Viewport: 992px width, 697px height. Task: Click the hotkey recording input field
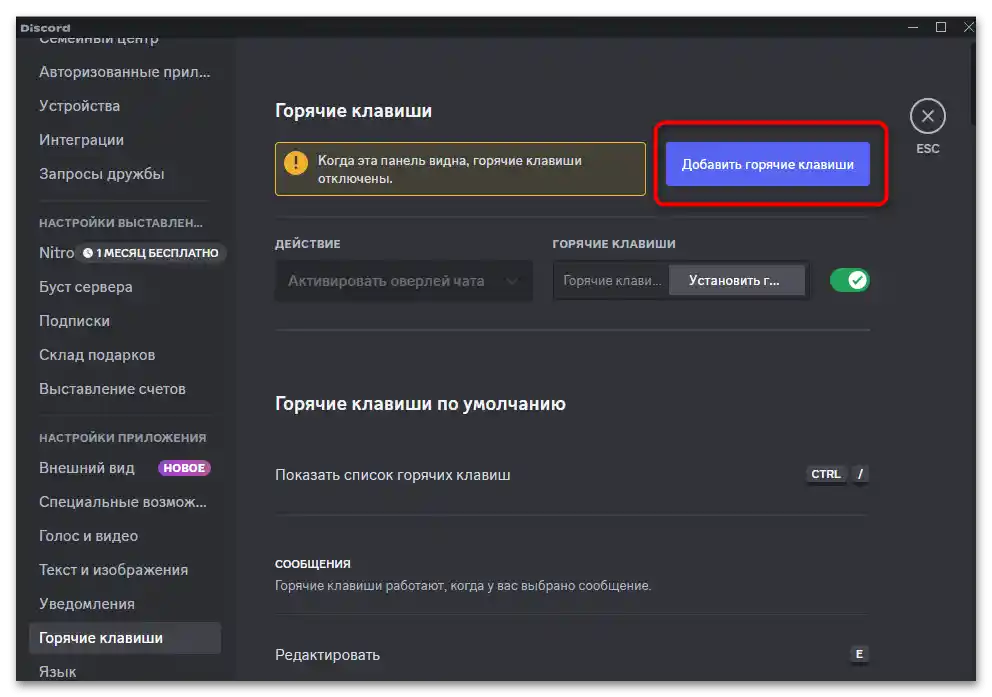coord(611,281)
